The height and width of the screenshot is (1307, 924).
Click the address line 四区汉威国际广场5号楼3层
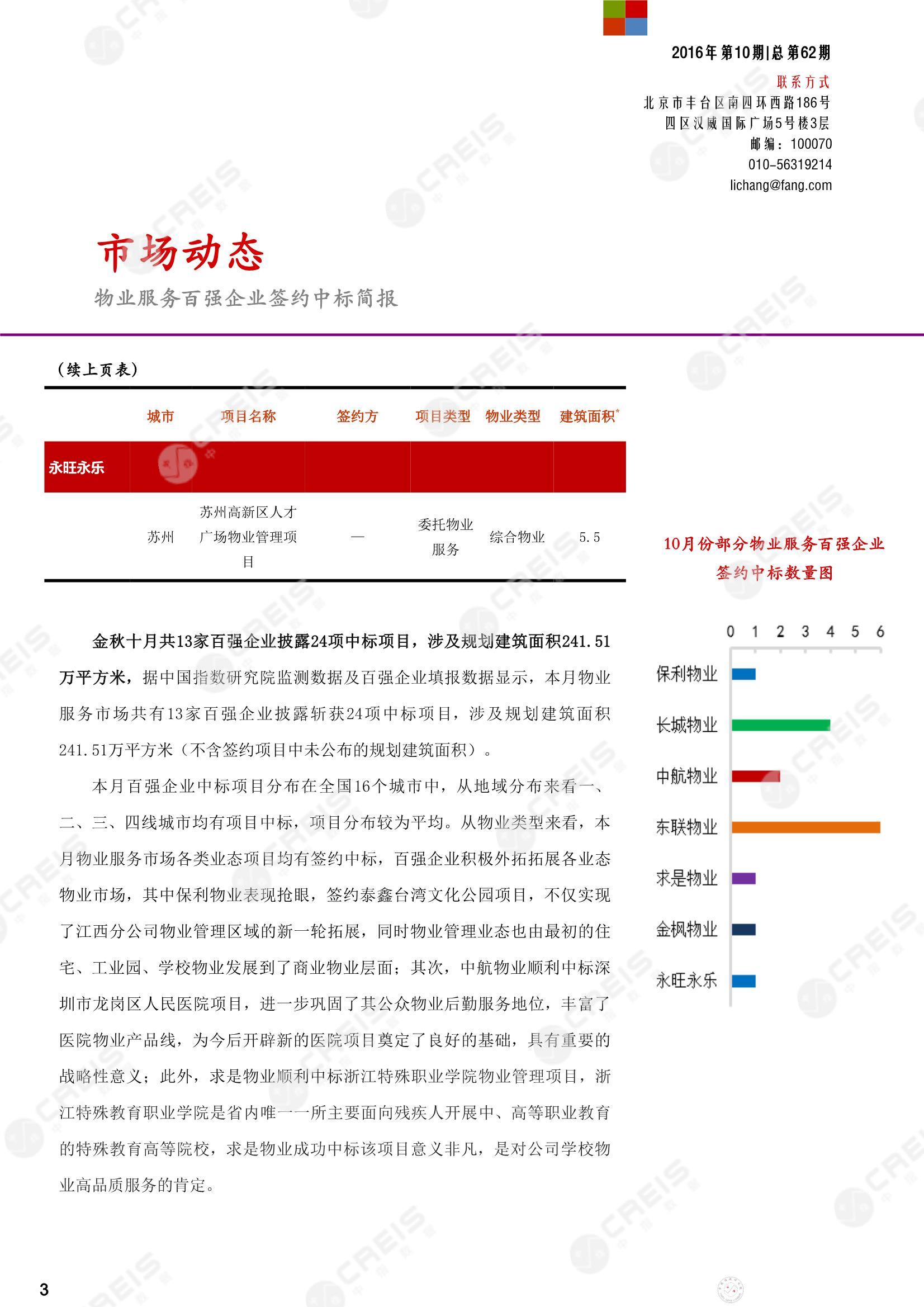coord(747,124)
